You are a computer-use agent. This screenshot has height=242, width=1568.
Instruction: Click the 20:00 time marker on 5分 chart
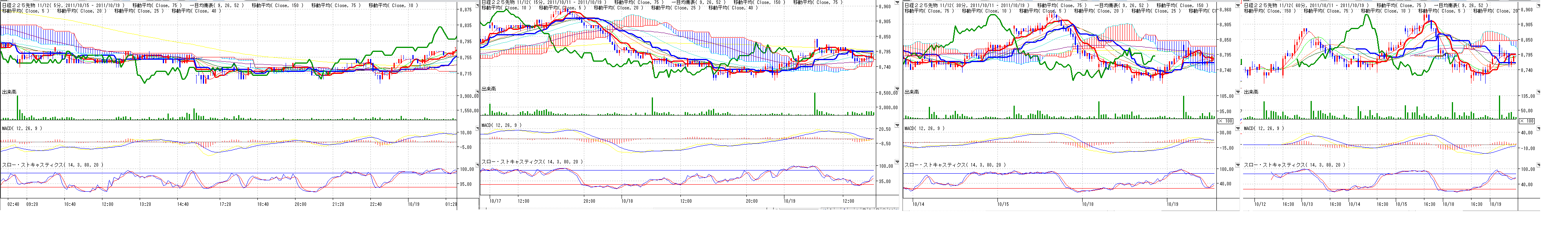coord(300,204)
